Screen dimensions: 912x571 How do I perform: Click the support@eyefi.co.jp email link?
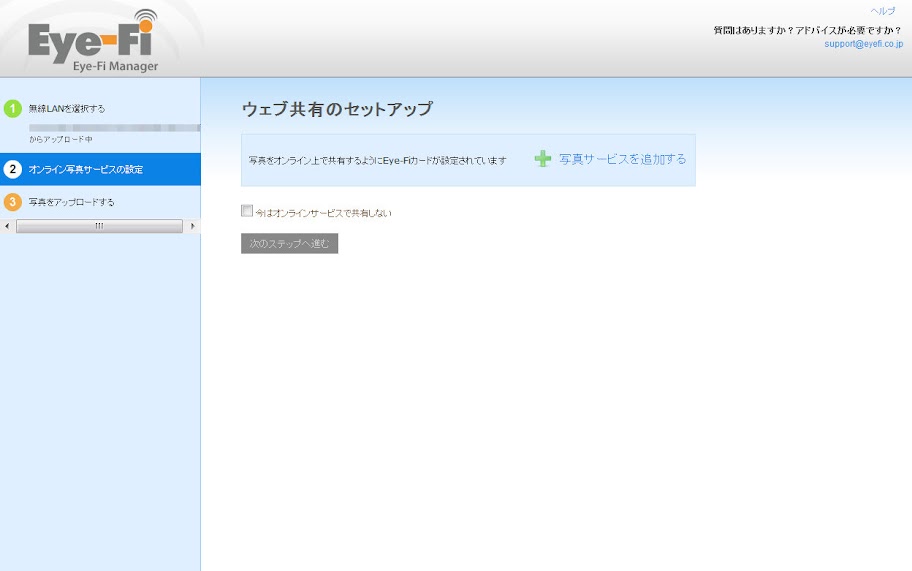(863, 44)
